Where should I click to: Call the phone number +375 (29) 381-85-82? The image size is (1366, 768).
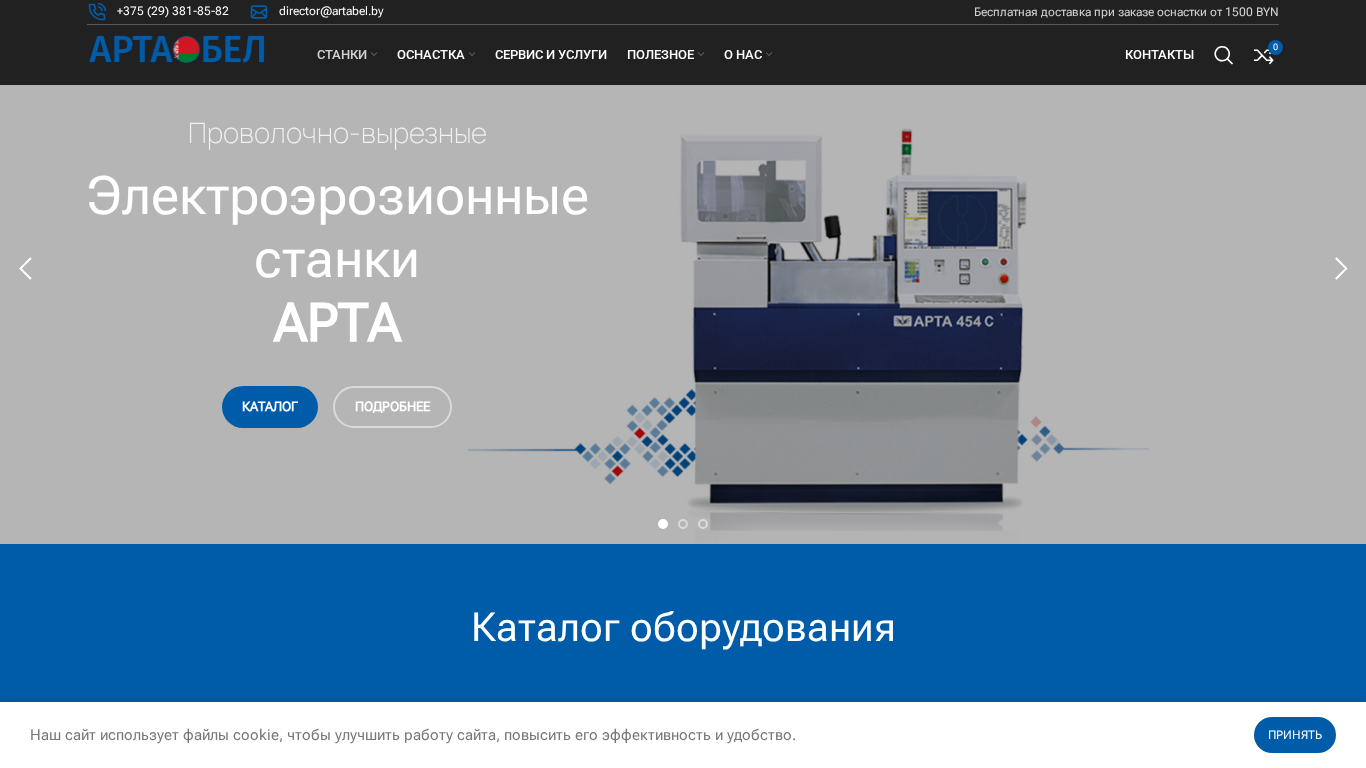(173, 11)
